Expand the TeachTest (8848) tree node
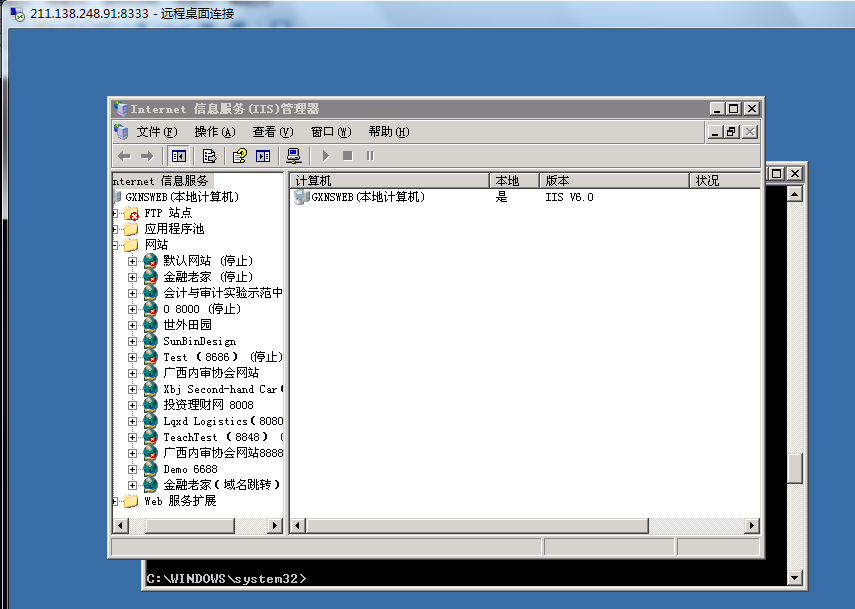Screen dimensions: 855x609 132,437
